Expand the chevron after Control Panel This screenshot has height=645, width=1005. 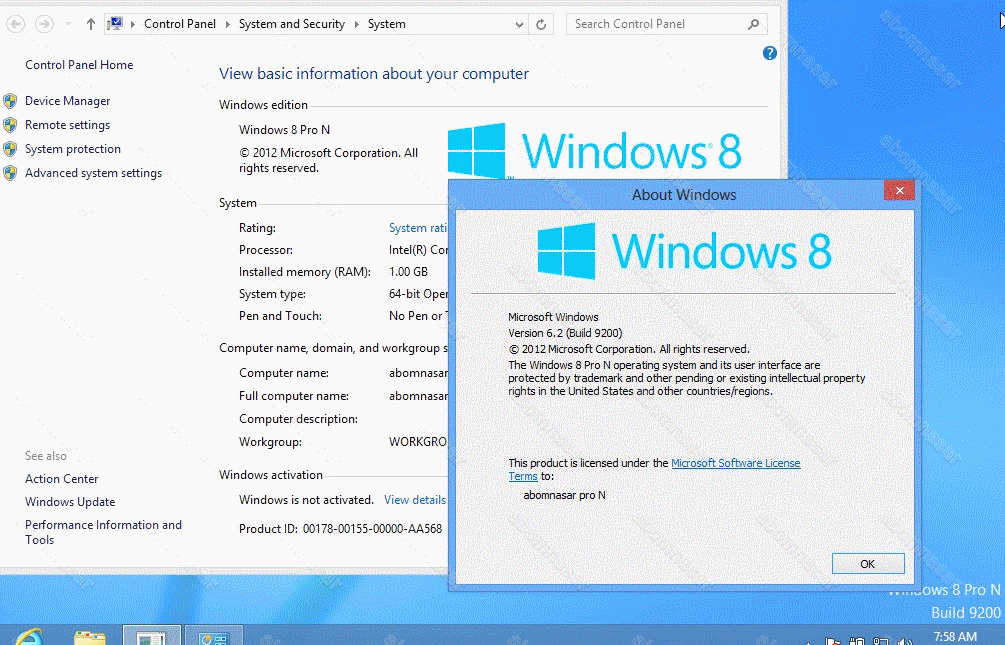pos(228,24)
